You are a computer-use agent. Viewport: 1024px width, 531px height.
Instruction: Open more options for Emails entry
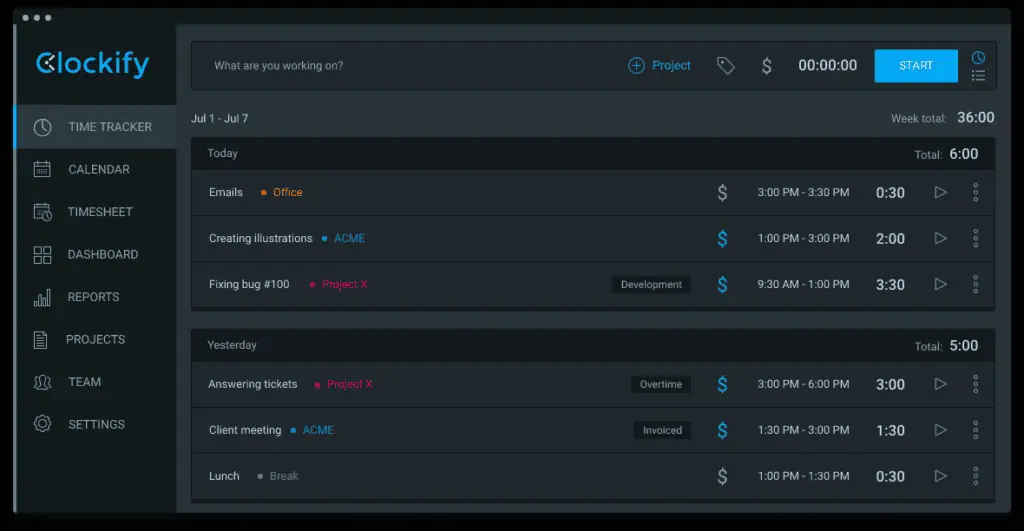click(x=976, y=192)
